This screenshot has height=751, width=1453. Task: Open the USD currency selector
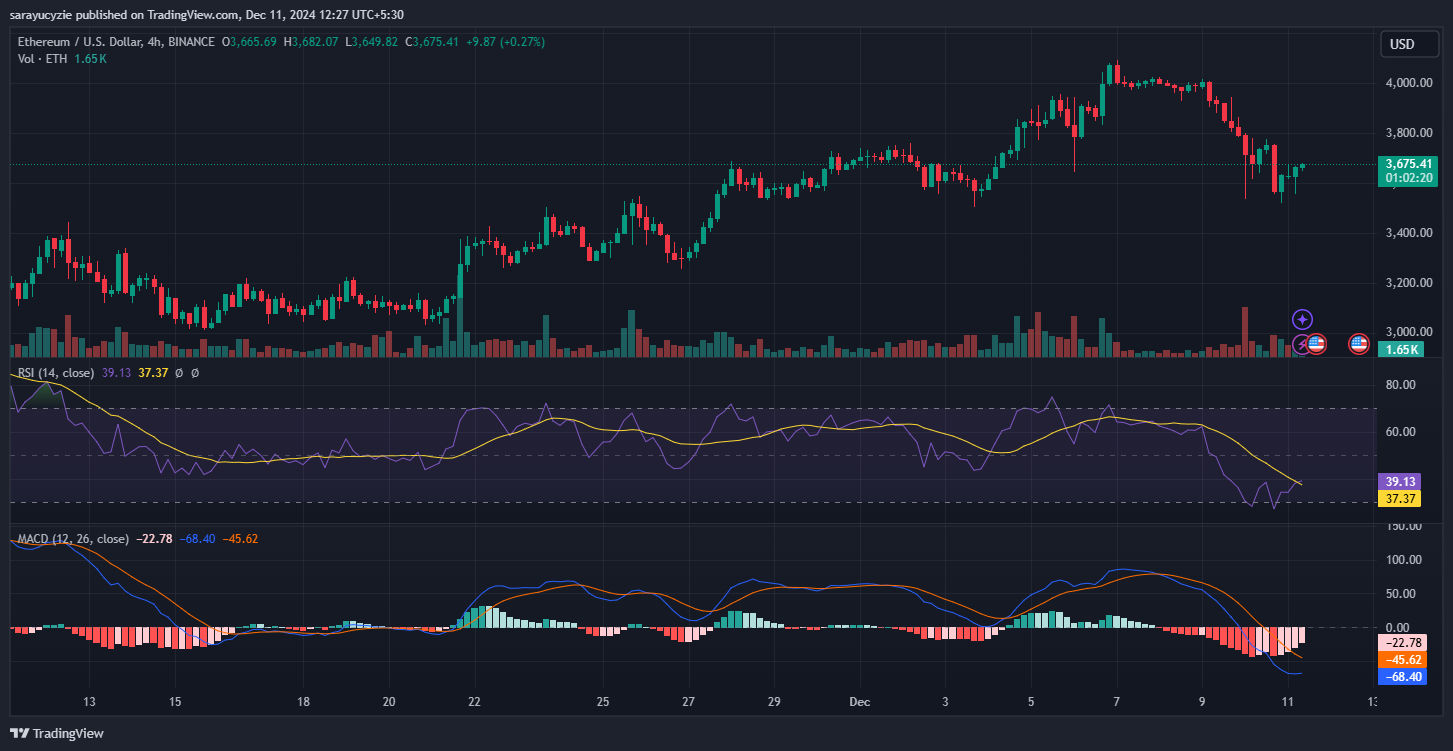tap(1408, 44)
